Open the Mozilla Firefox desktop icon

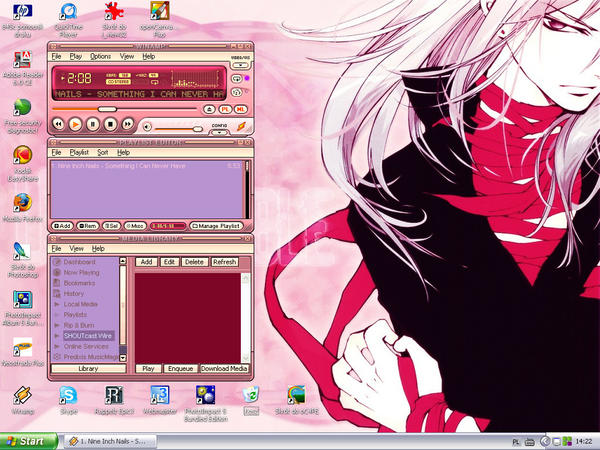point(23,207)
